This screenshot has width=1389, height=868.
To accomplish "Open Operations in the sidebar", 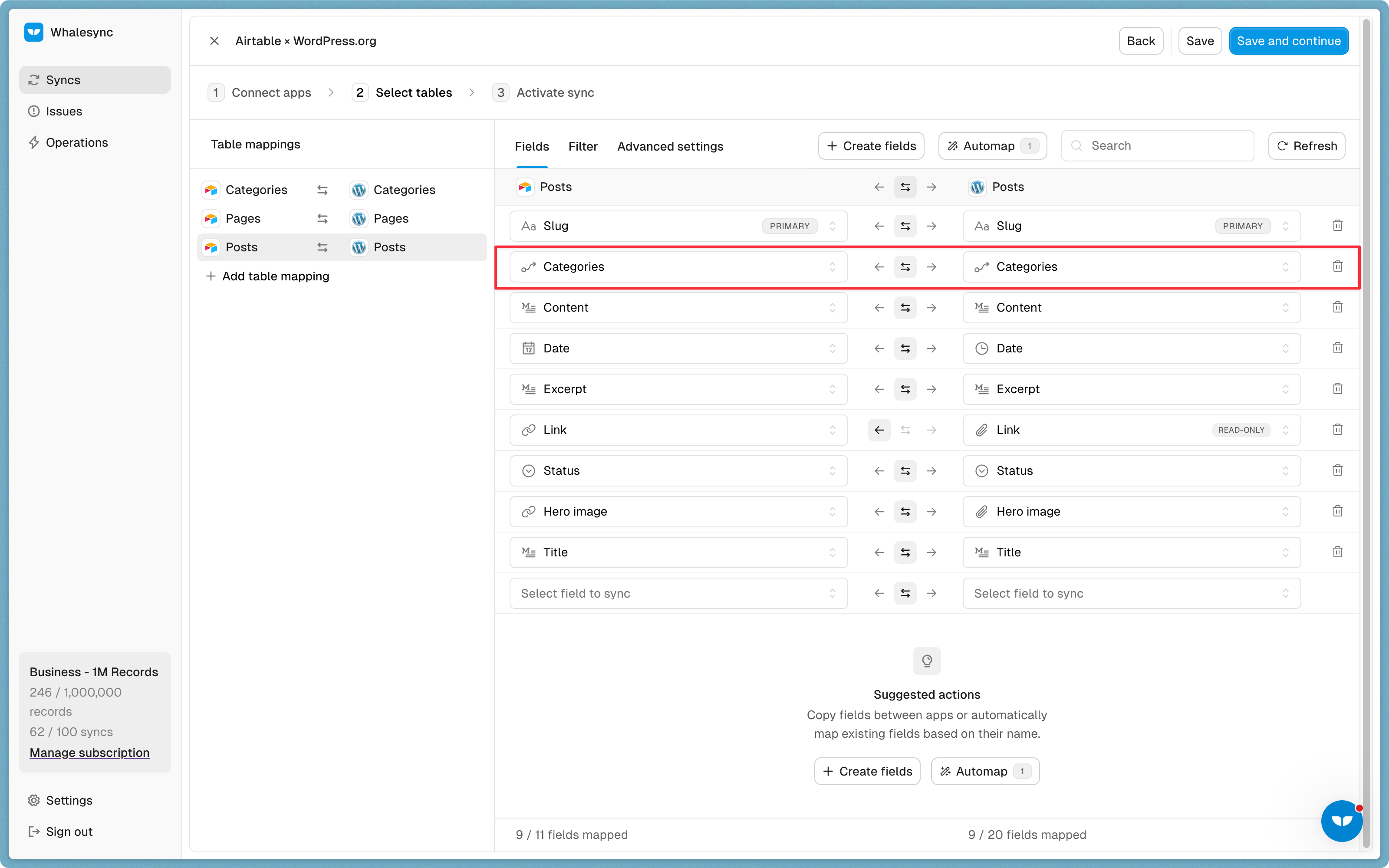I will [x=95, y=142].
